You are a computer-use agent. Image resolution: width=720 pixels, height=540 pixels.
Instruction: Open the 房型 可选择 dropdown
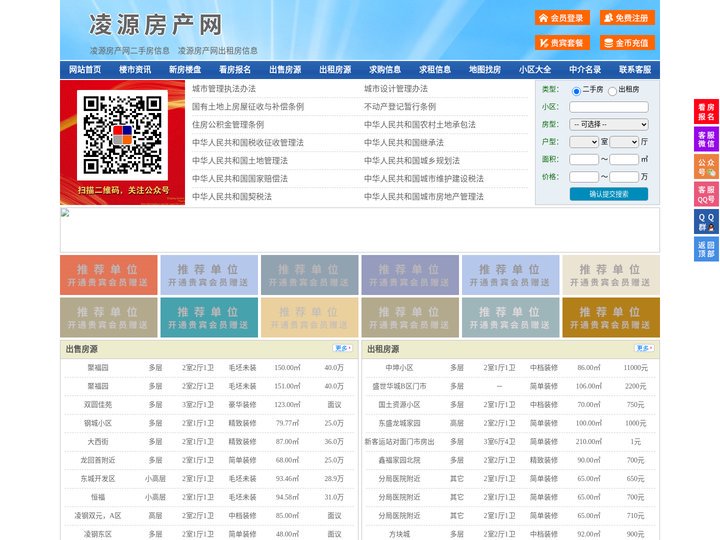click(x=609, y=124)
